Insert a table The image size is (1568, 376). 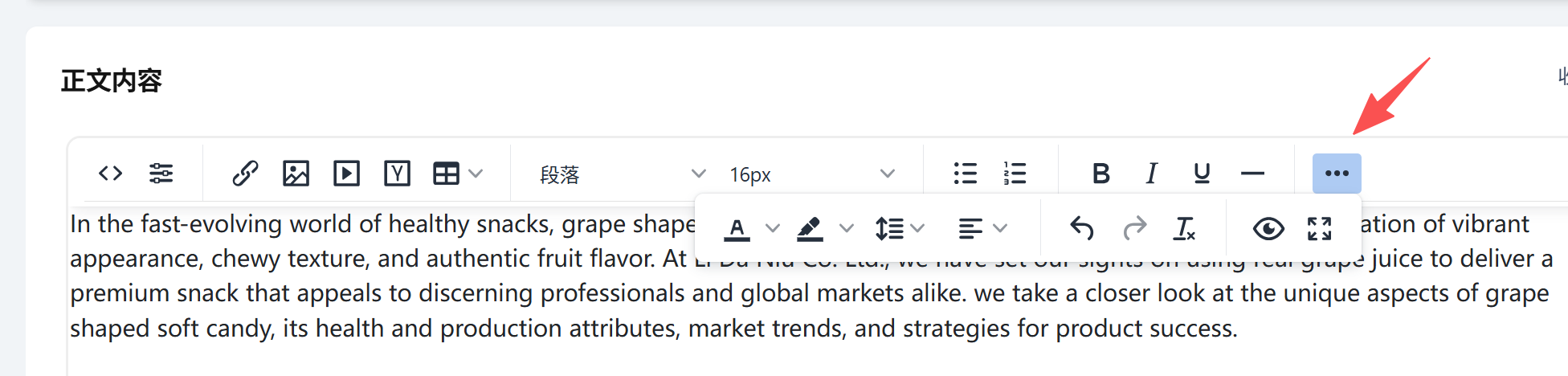447,174
